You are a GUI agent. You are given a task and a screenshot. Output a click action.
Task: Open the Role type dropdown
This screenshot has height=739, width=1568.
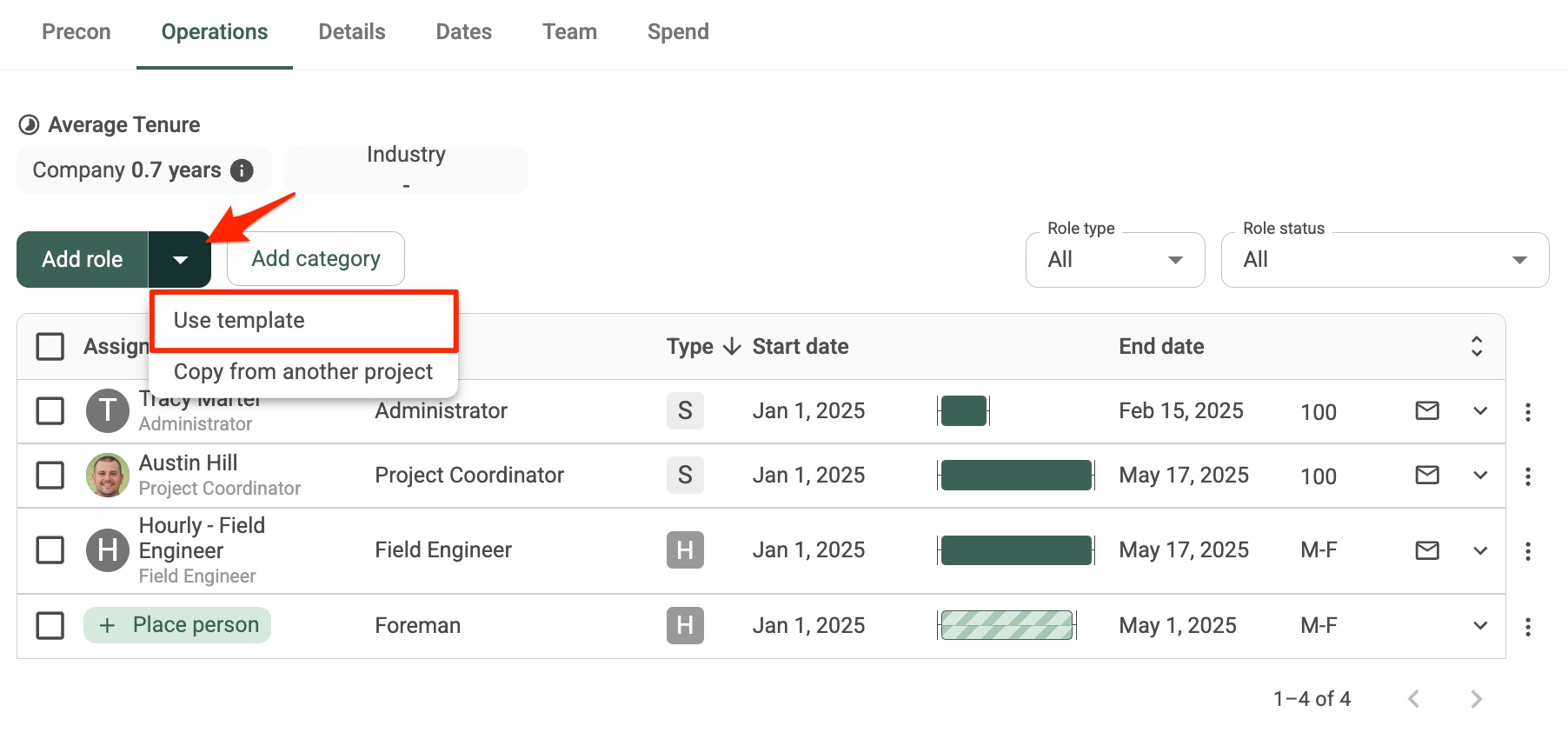(1114, 260)
